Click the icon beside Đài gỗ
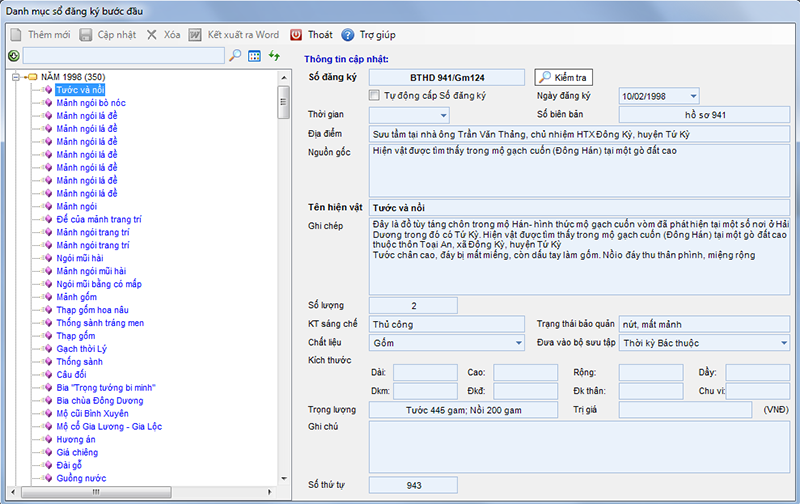 48,465
